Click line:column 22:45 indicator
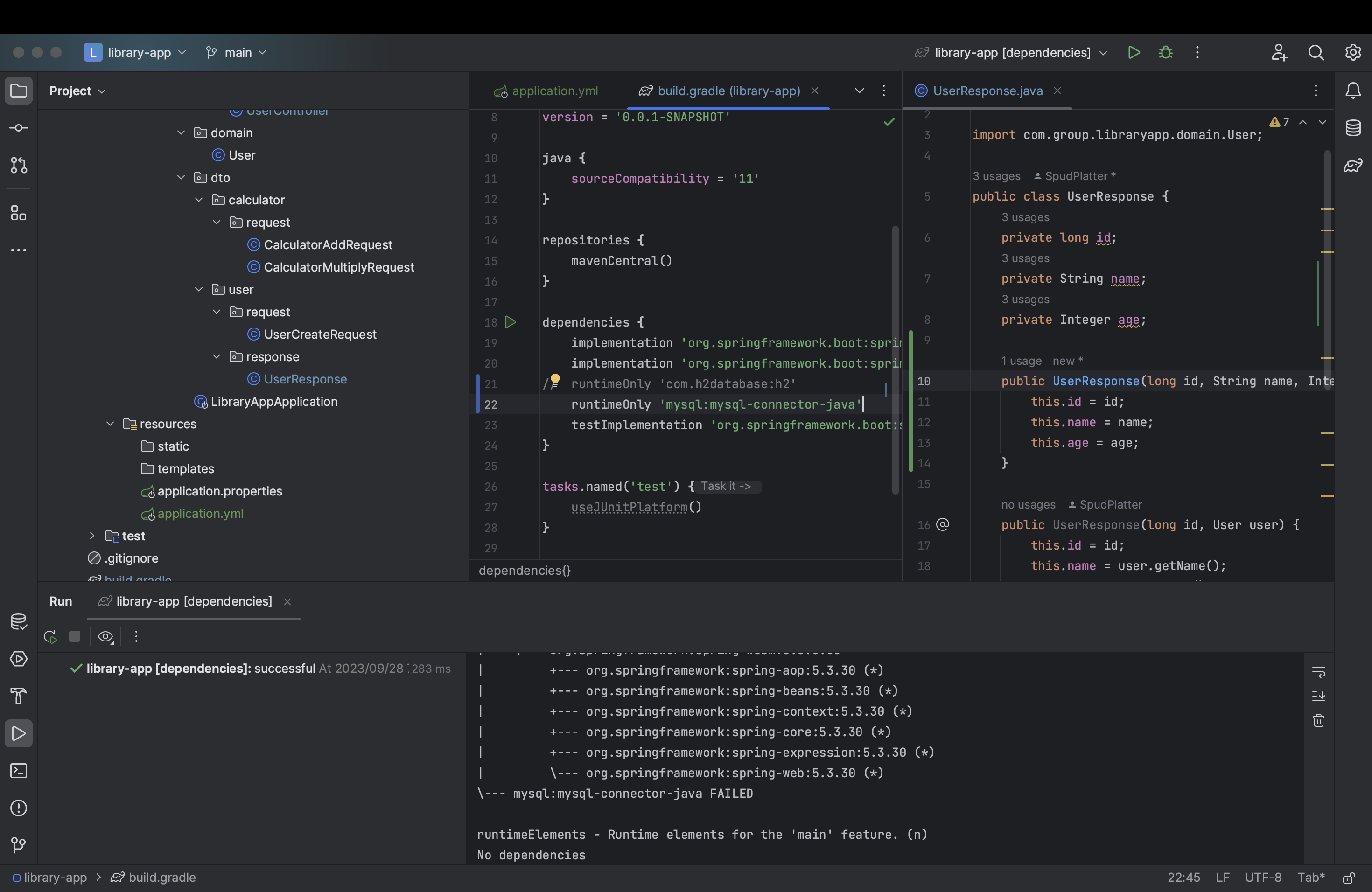This screenshot has width=1372, height=892. coord(1183,878)
